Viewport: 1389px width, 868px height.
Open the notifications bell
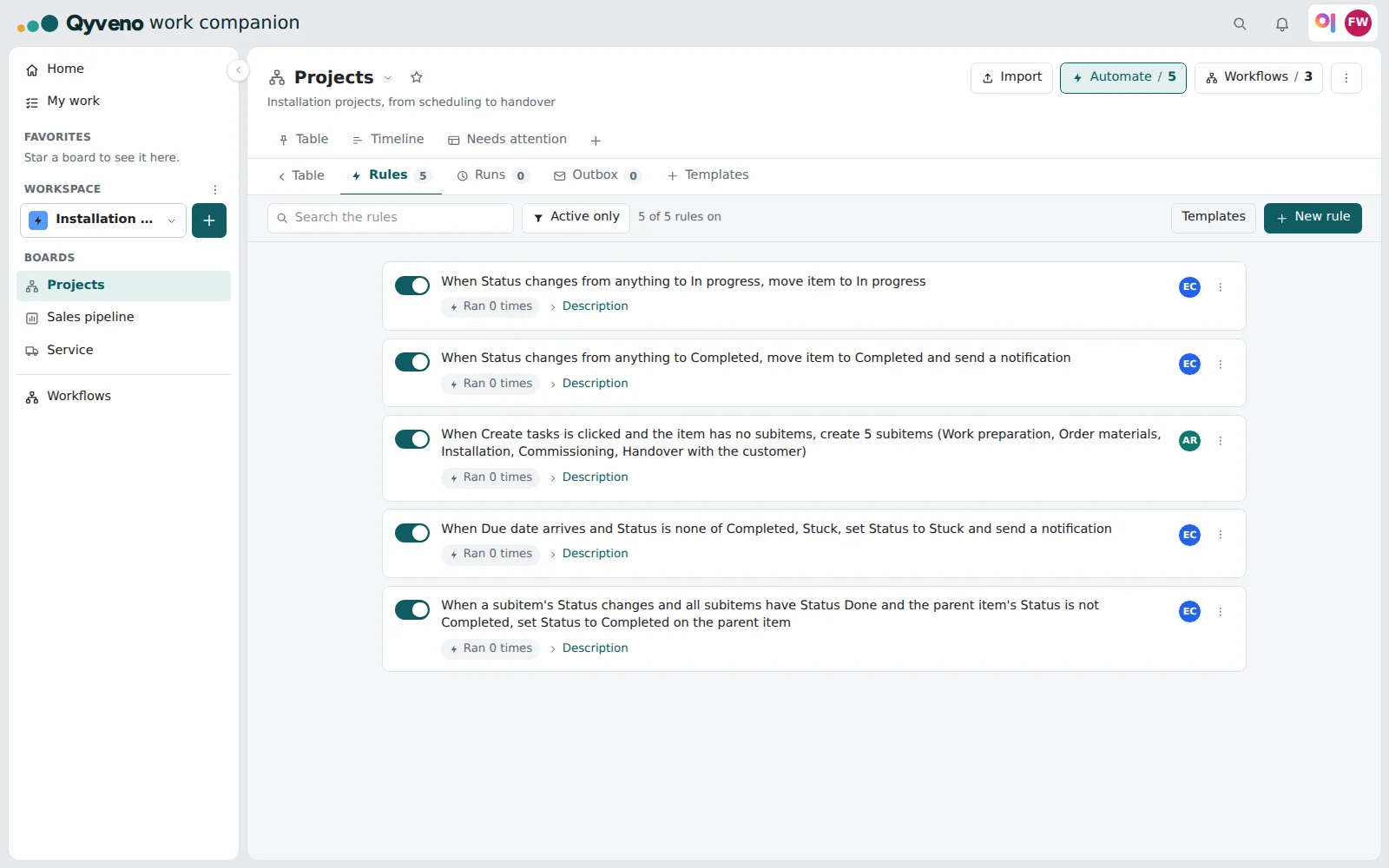point(1281,24)
